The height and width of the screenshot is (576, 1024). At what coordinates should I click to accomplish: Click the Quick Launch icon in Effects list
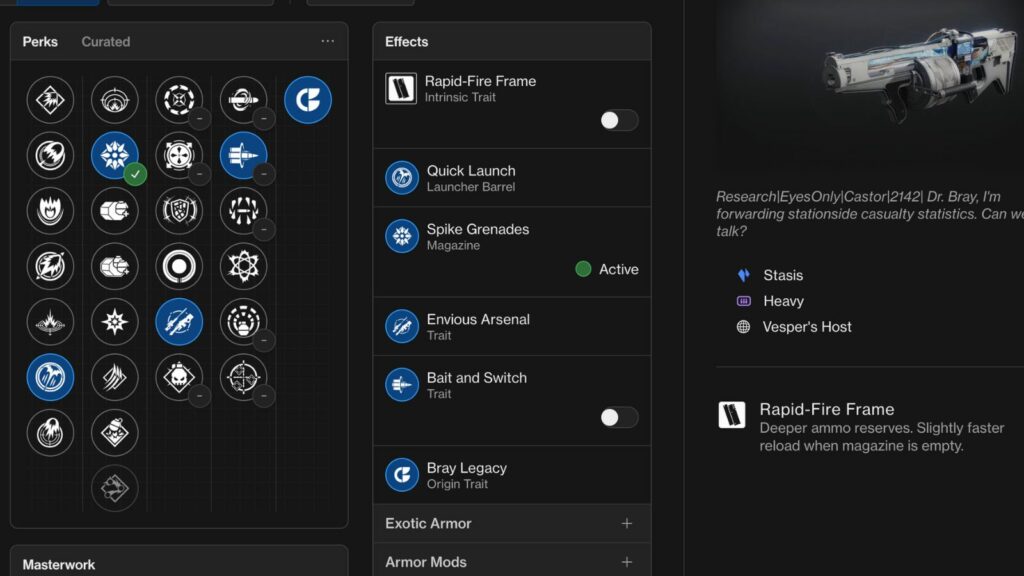pos(402,178)
